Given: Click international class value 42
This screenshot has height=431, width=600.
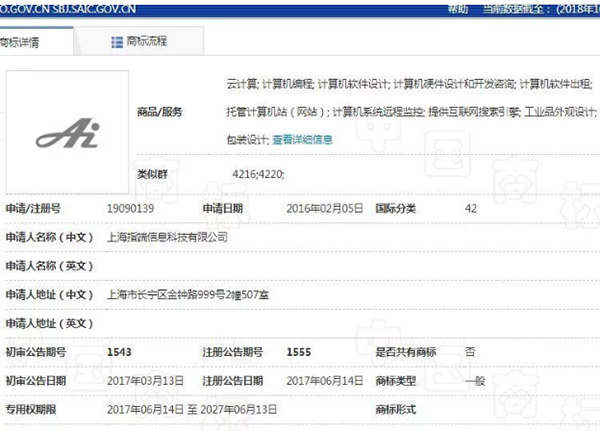Looking at the screenshot, I should click(x=471, y=209).
